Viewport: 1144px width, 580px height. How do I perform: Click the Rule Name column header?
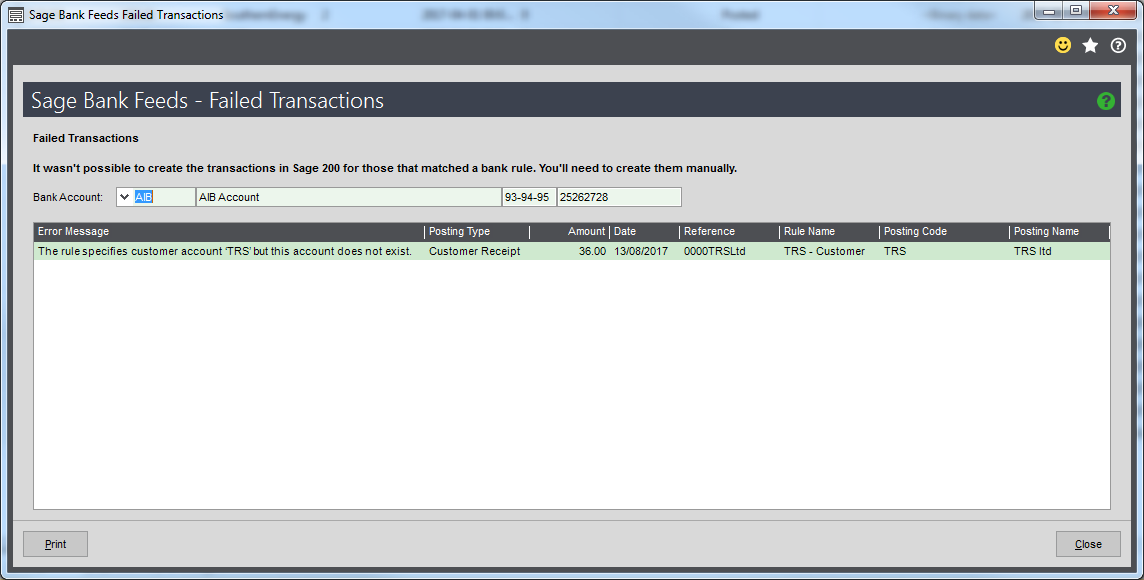(x=828, y=232)
